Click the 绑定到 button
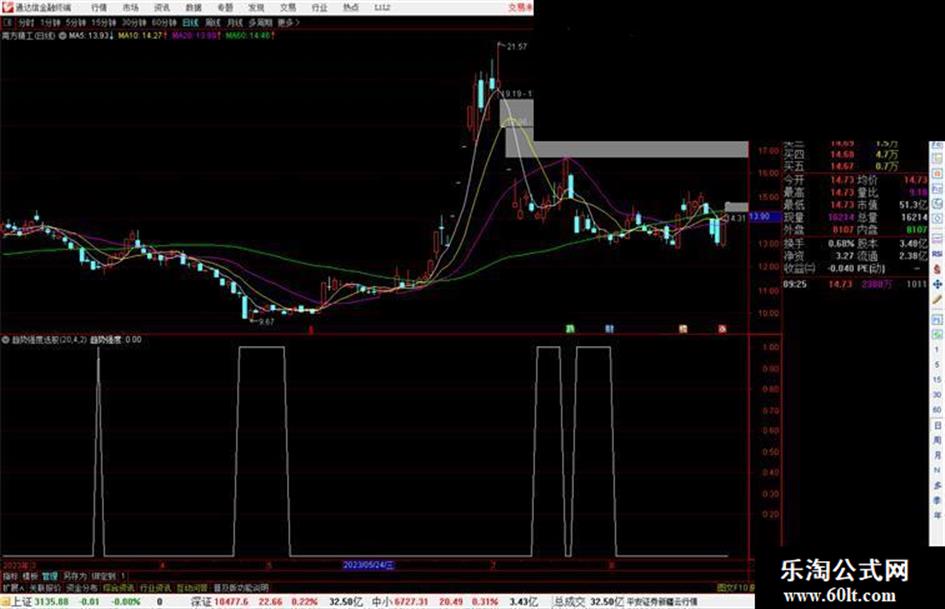Viewport: 945px width, 609px height. pyautogui.click(x=103, y=576)
